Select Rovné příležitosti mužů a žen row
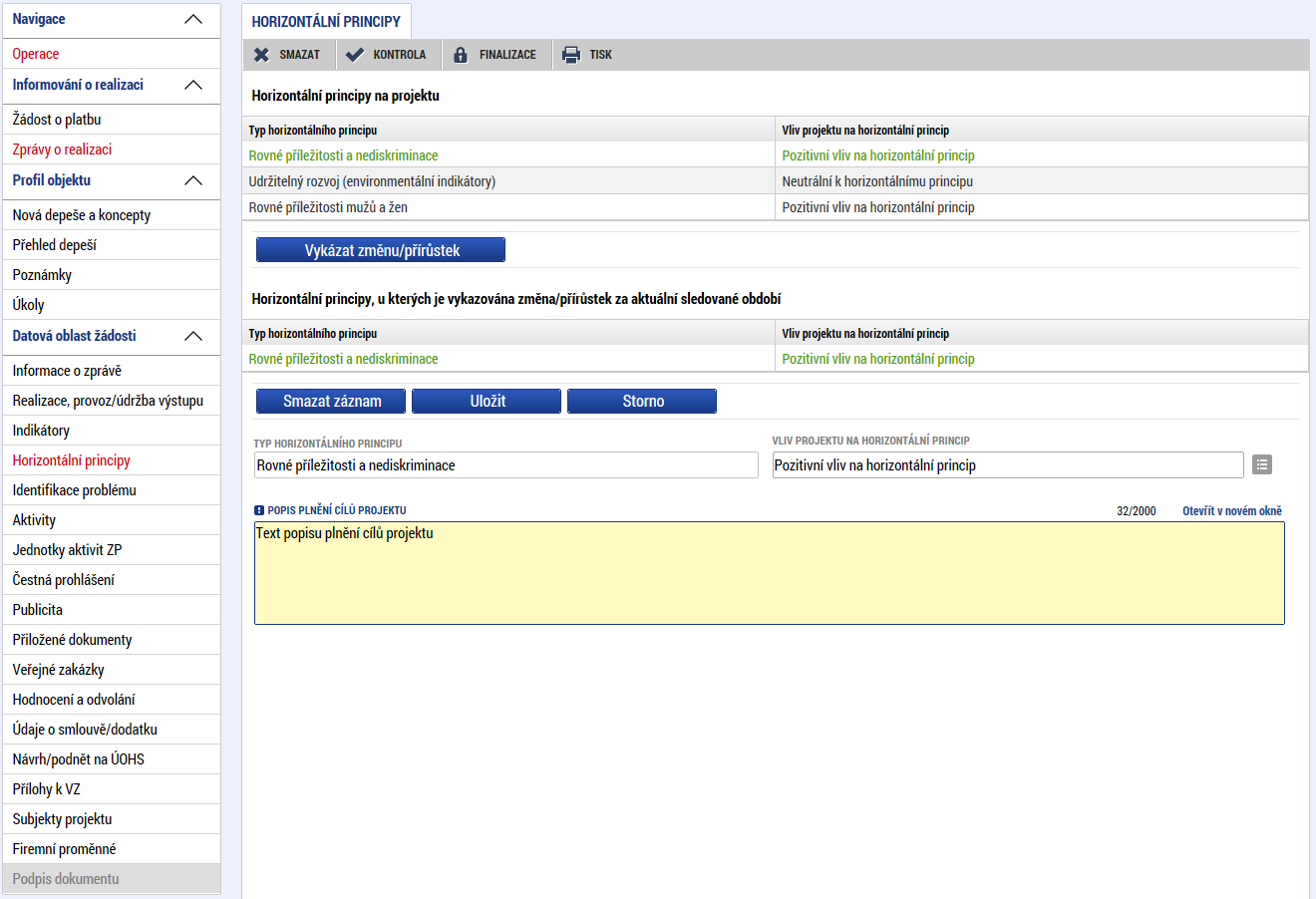Image resolution: width=1316 pixels, height=899 pixels. tap(775, 207)
